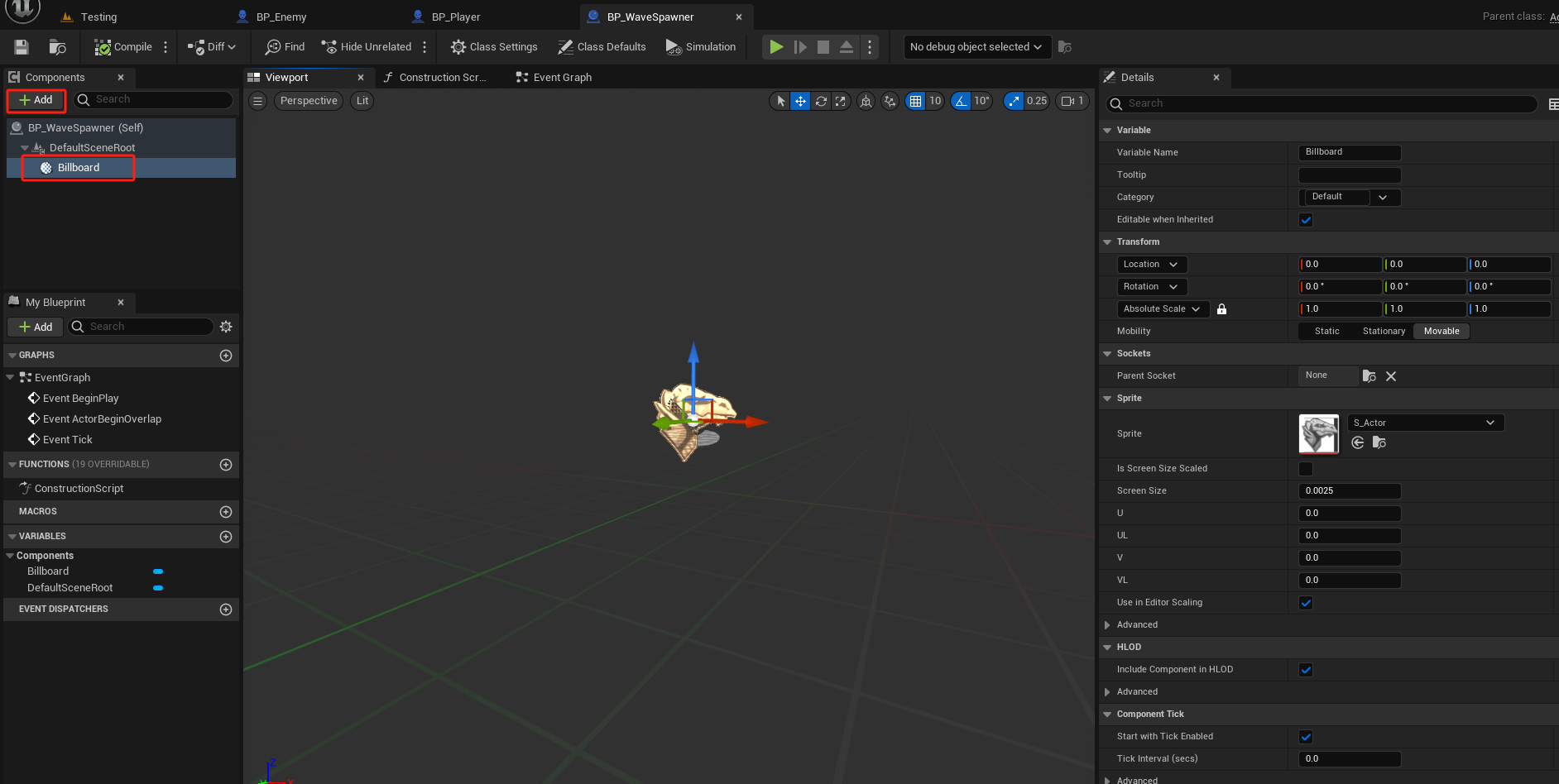Open the Diff dropdown
Viewport: 1559px width, 784px height.
pyautogui.click(x=212, y=47)
